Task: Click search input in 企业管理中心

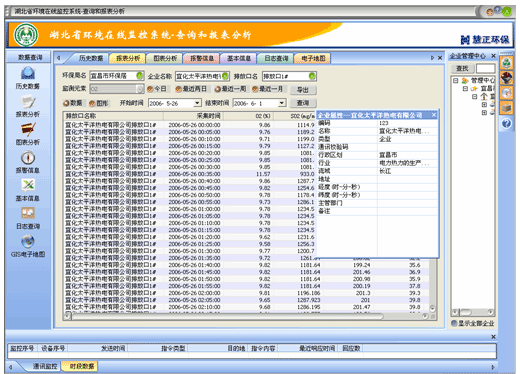Action: 485,68
